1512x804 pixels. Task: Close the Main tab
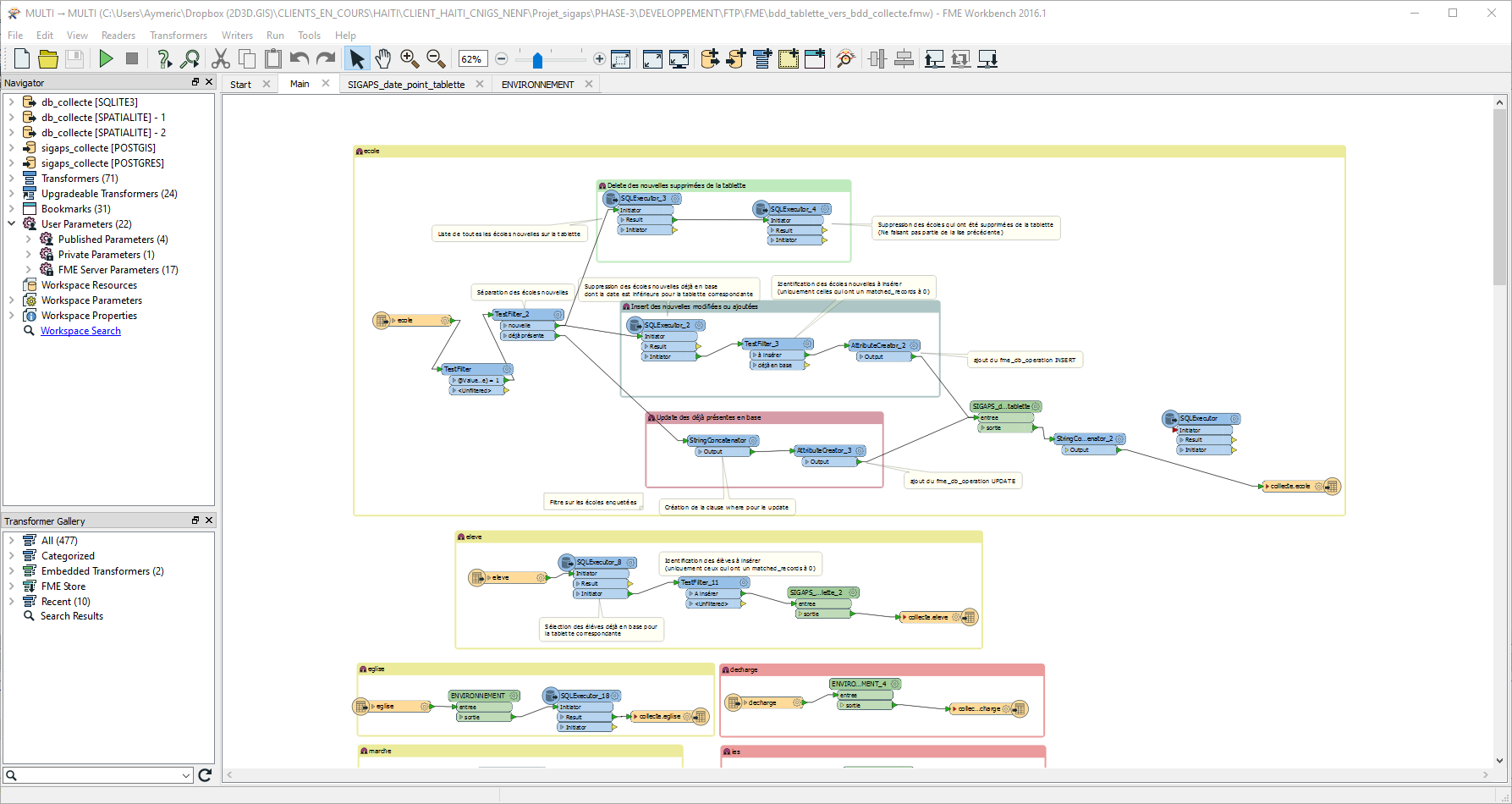click(326, 83)
